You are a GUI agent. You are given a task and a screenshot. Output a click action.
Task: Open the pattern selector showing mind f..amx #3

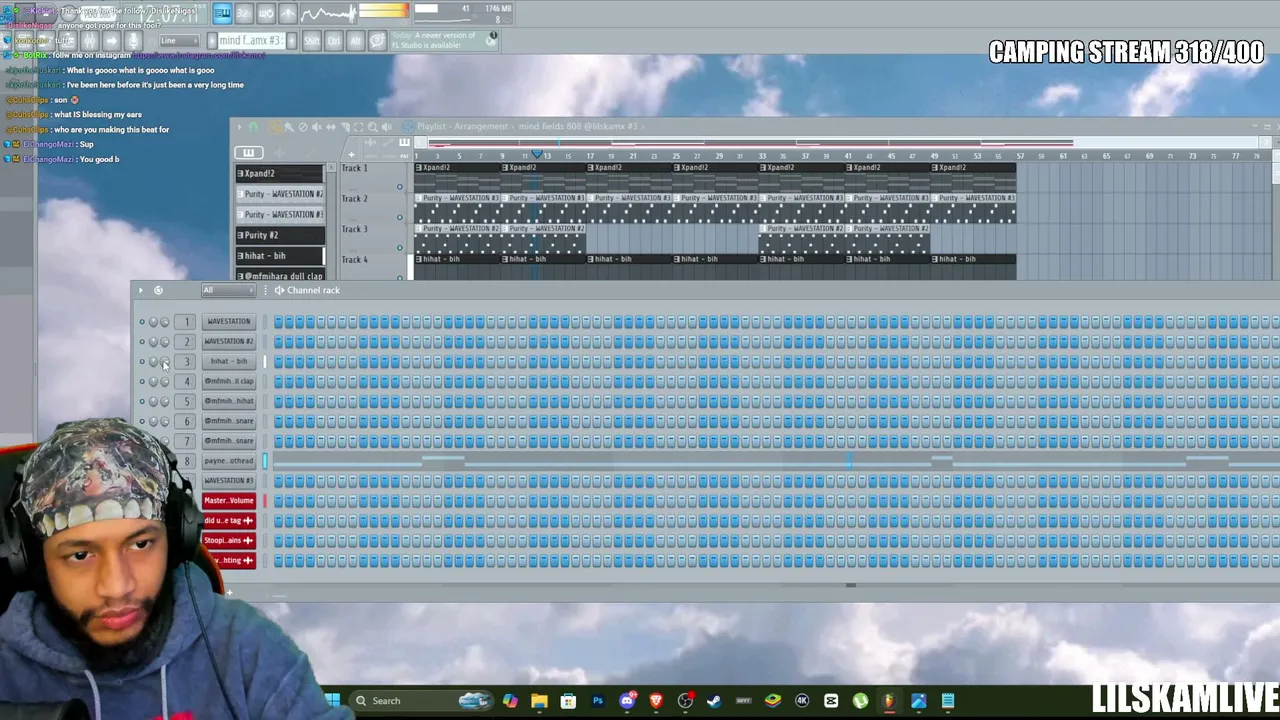[251, 41]
